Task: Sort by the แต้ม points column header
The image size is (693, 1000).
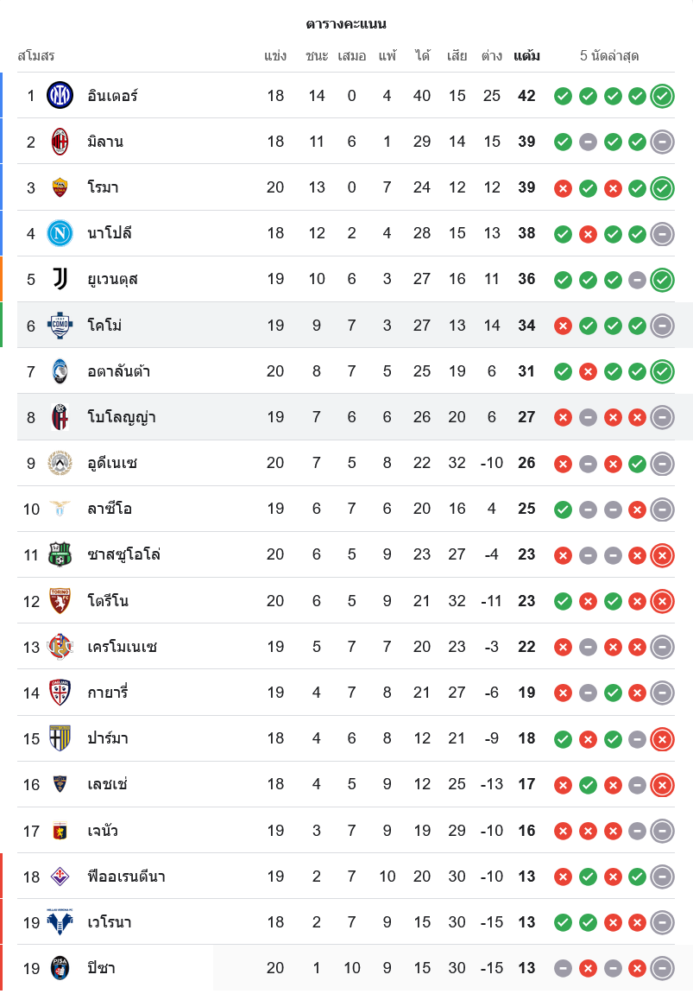Action: (526, 56)
